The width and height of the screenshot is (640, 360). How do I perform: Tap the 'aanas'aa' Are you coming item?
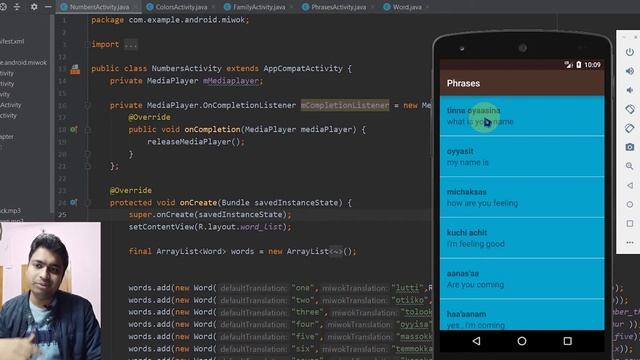pos(522,279)
